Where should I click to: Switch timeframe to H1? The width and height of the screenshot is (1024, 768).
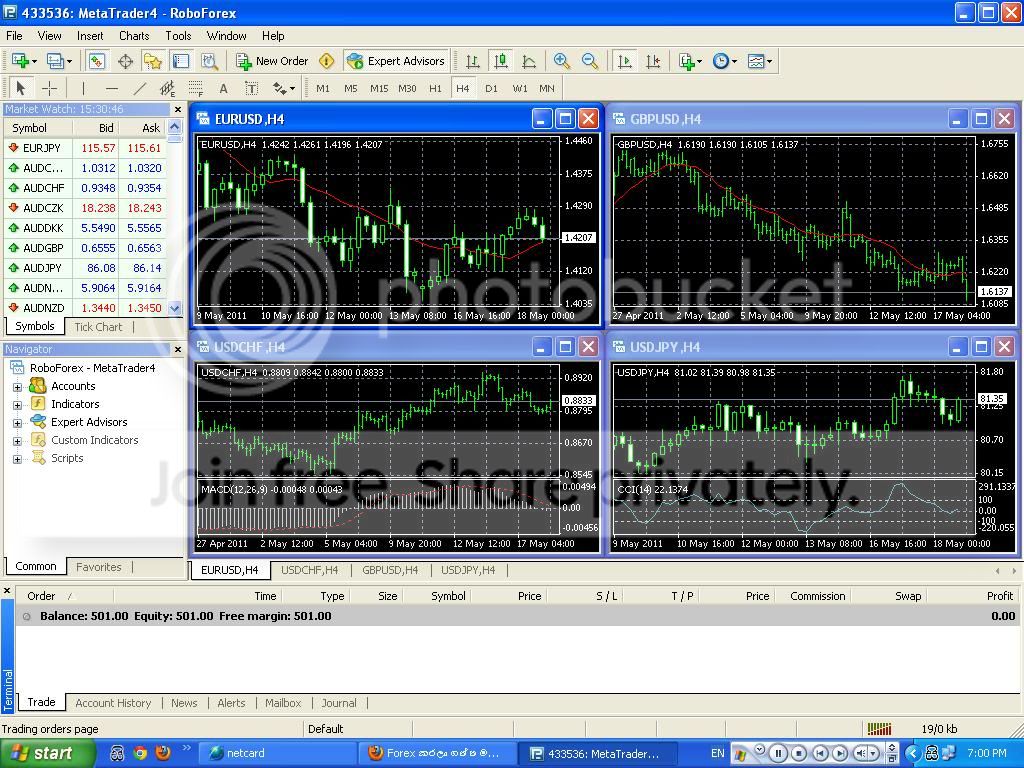pyautogui.click(x=435, y=88)
